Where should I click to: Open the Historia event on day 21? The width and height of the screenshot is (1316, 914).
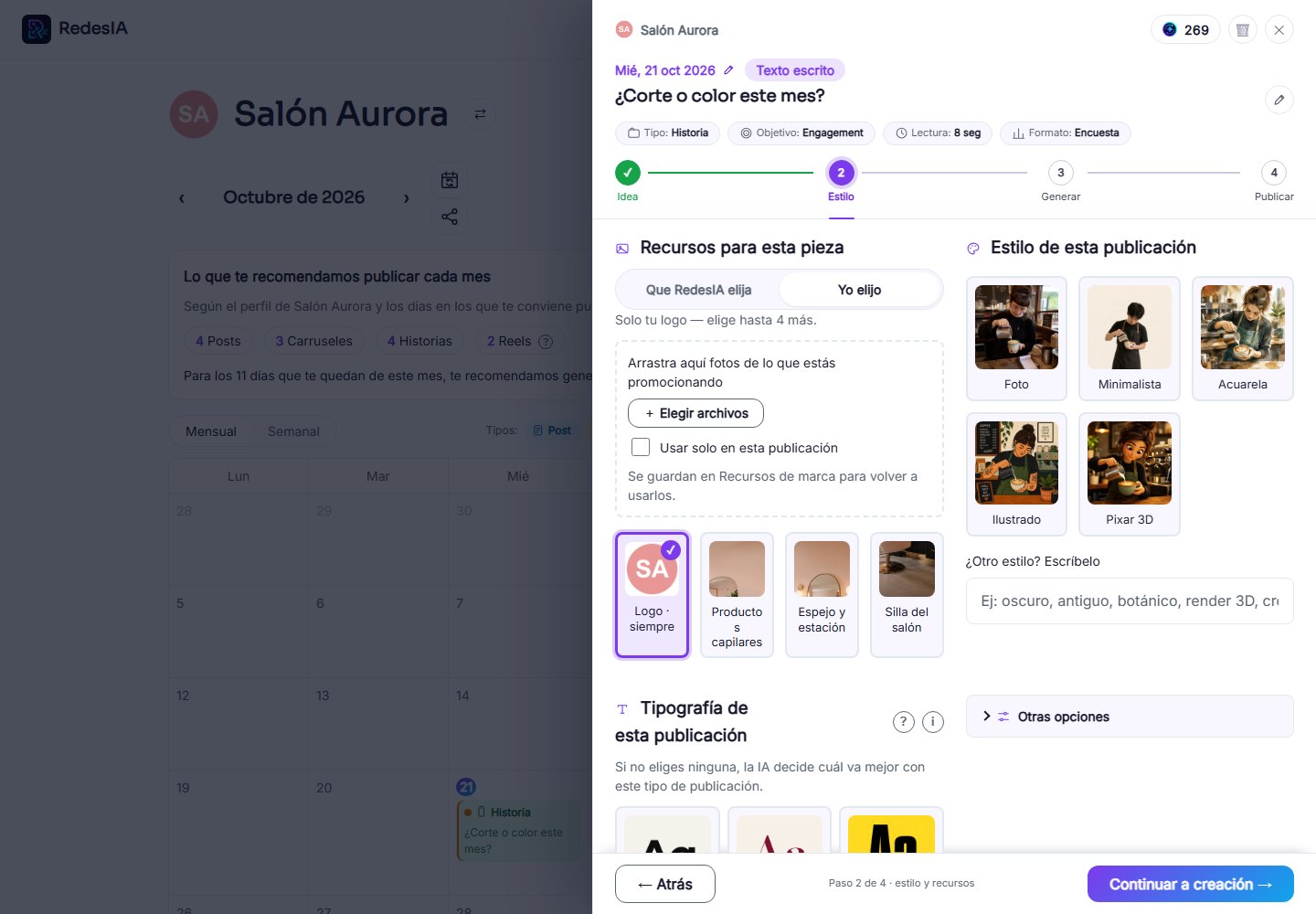518,830
